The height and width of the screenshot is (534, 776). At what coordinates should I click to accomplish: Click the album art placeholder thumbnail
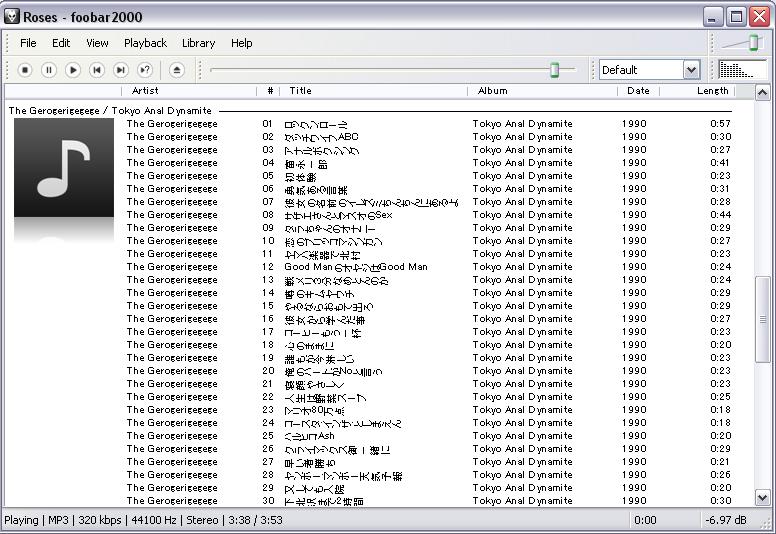(64, 167)
